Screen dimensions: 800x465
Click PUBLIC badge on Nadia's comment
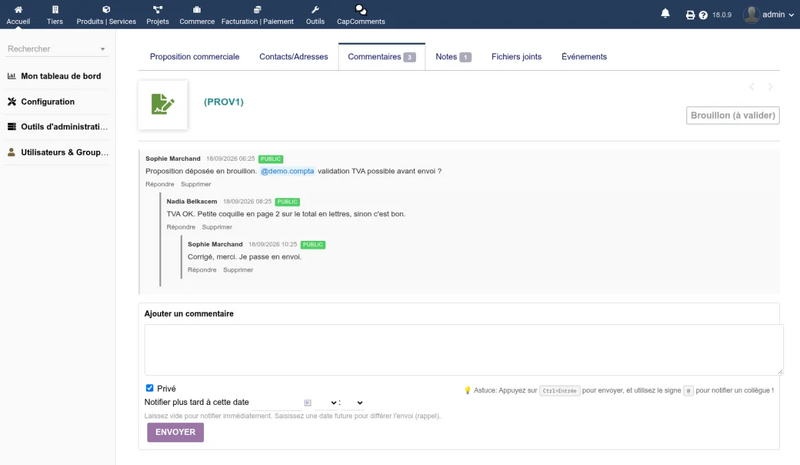287,202
